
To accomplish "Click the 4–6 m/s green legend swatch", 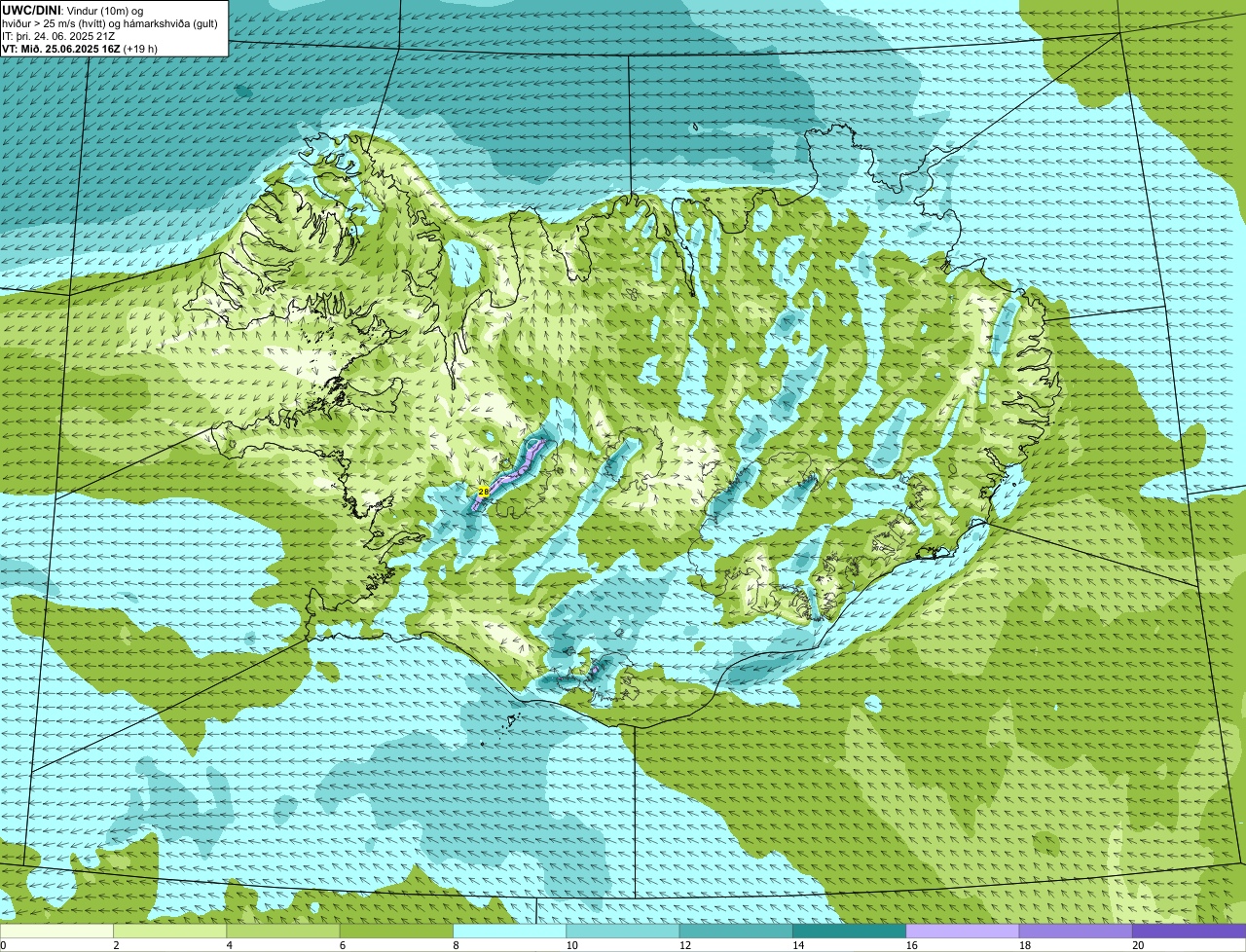I will point(283,932).
